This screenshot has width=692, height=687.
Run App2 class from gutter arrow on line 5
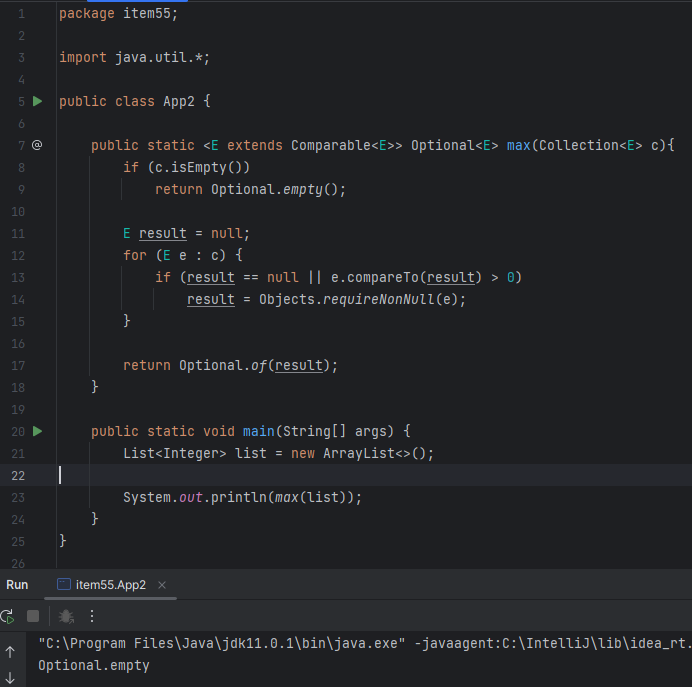[38, 101]
